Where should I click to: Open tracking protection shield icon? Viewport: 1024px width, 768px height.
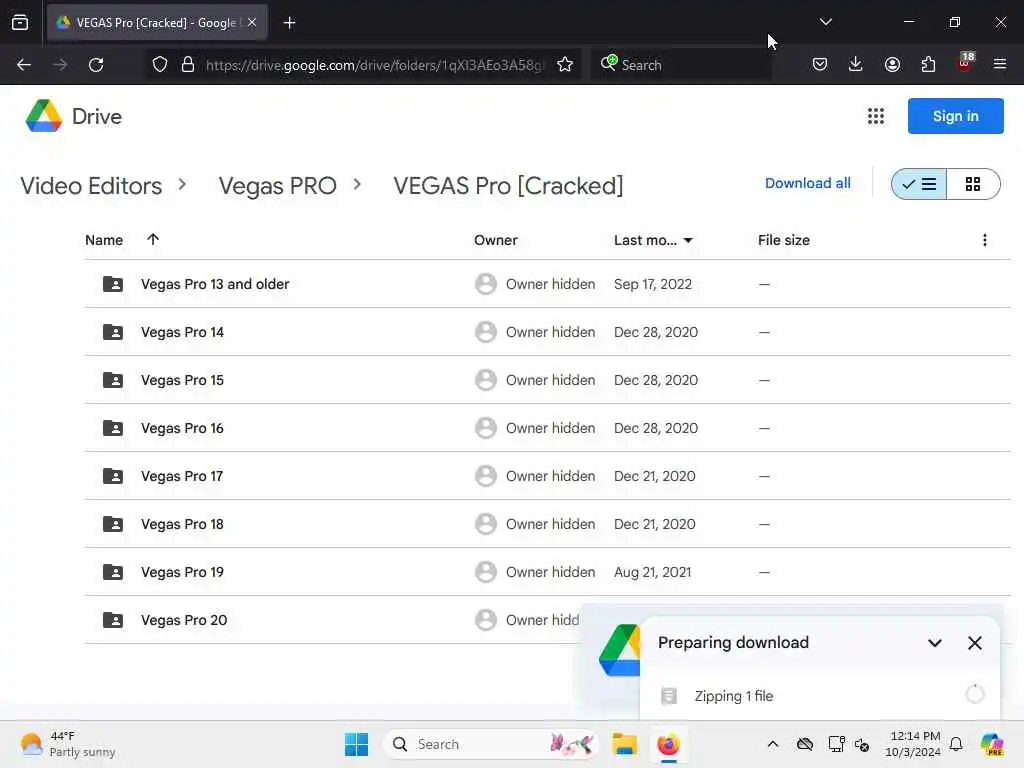tap(160, 65)
